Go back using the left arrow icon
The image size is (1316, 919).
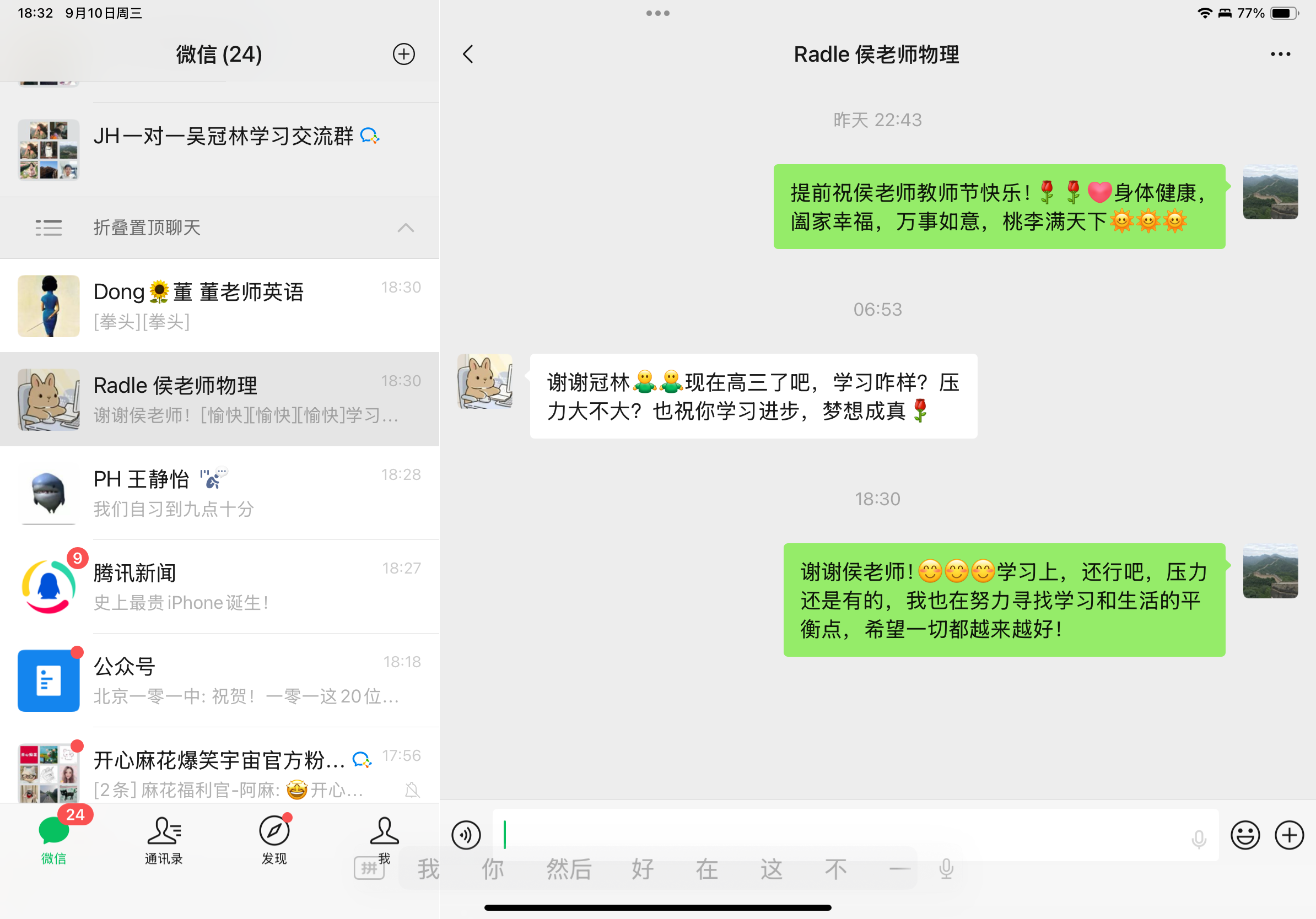click(x=468, y=55)
